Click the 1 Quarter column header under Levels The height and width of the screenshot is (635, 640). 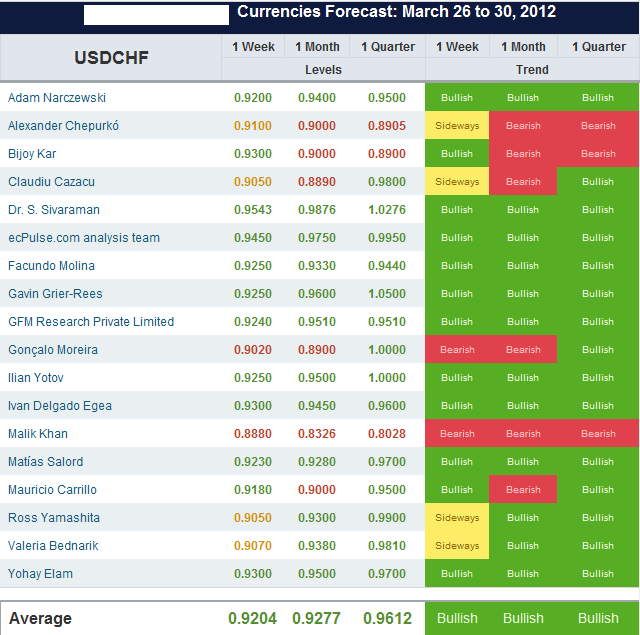pos(388,47)
